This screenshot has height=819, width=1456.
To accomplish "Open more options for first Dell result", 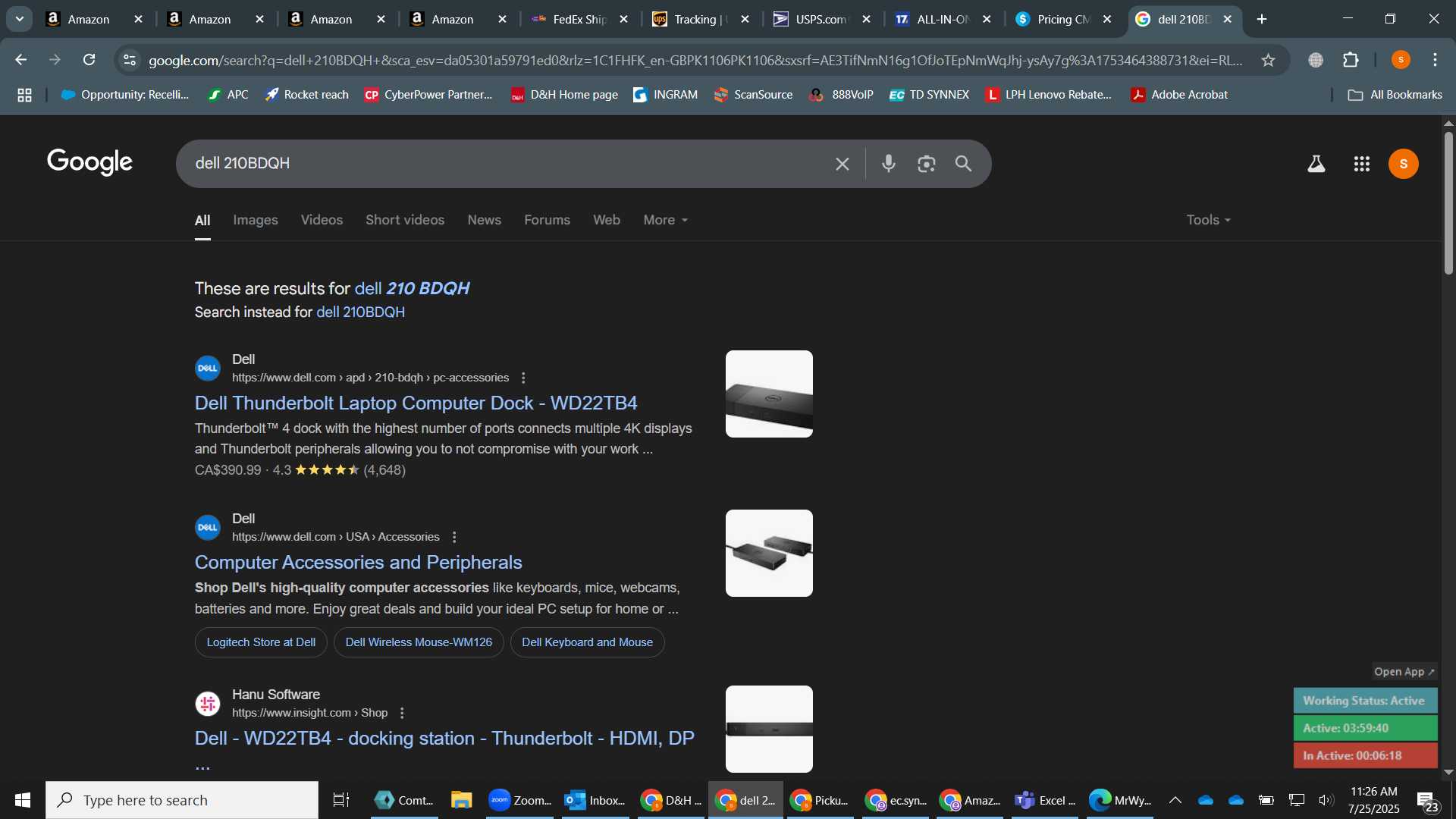I will tap(523, 378).
